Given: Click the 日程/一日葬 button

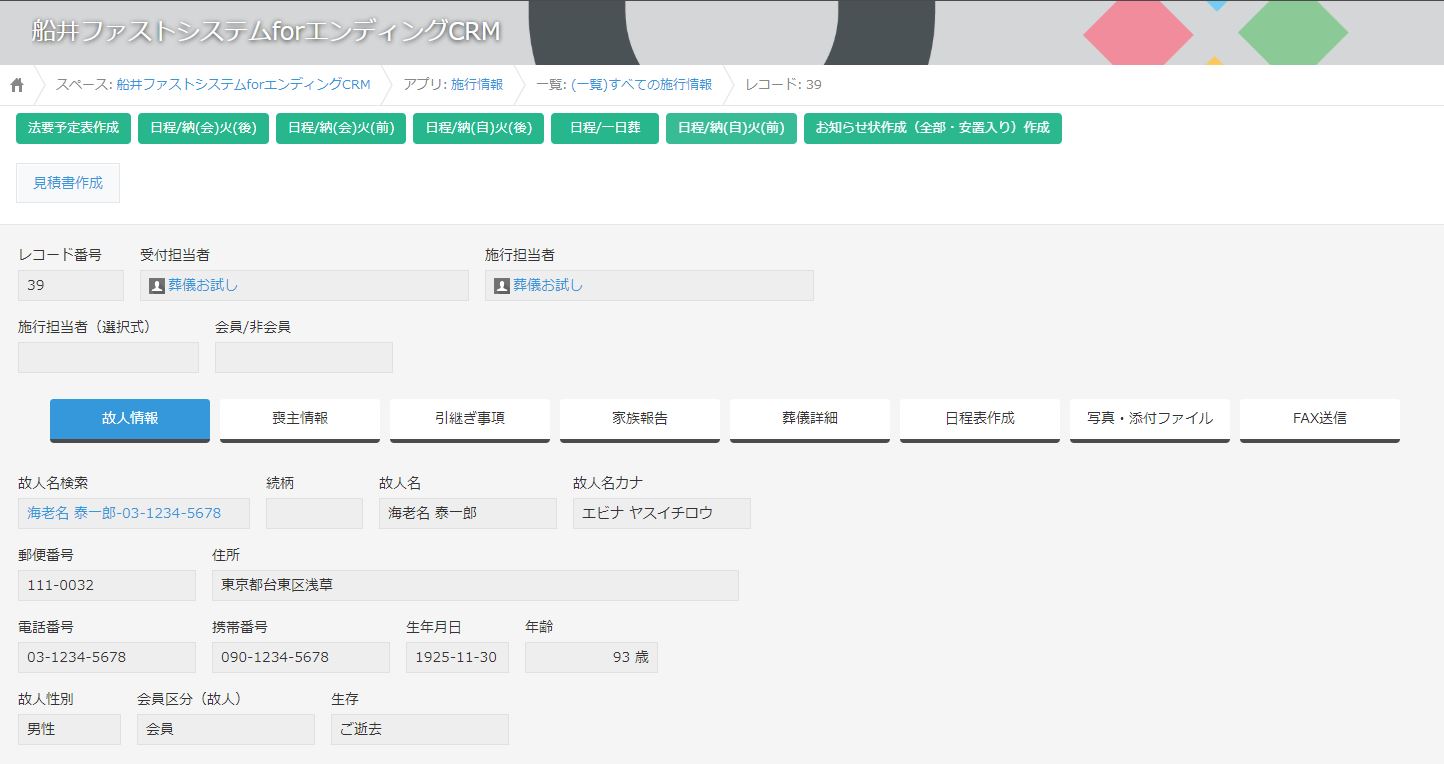Looking at the screenshot, I should pos(605,128).
